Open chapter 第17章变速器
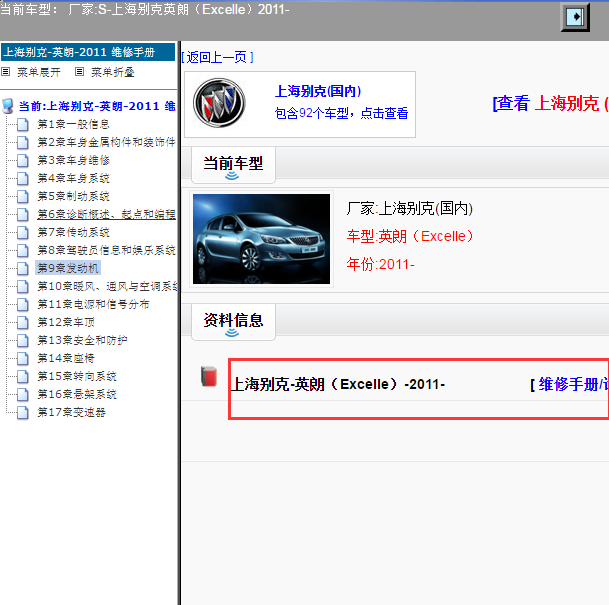 pyautogui.click(x=71, y=412)
